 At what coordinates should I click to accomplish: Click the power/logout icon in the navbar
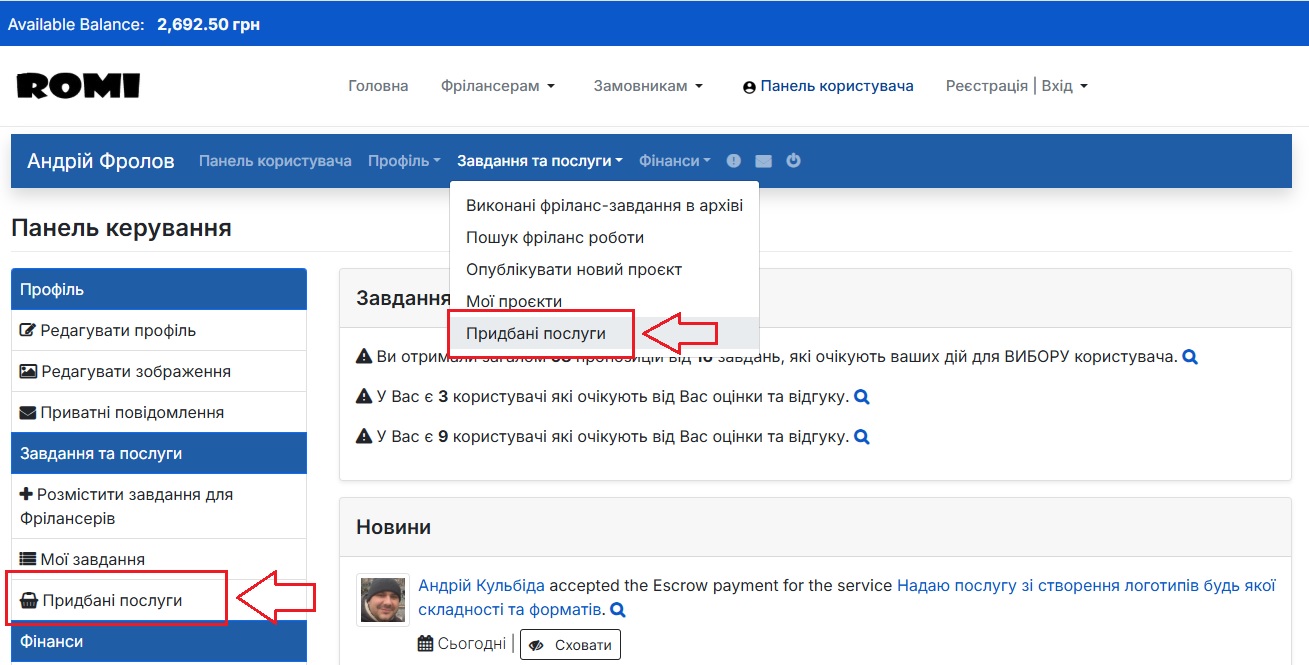(x=792, y=160)
